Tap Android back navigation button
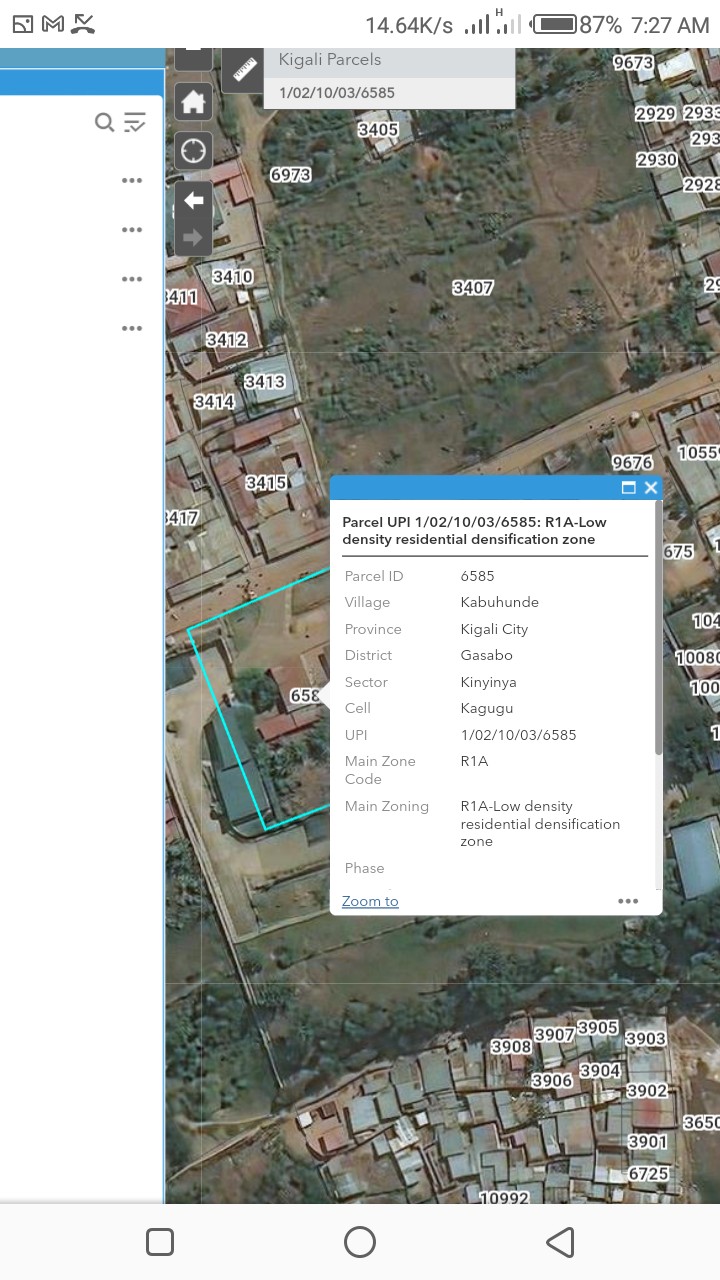This screenshot has width=720, height=1280. tap(560, 1242)
